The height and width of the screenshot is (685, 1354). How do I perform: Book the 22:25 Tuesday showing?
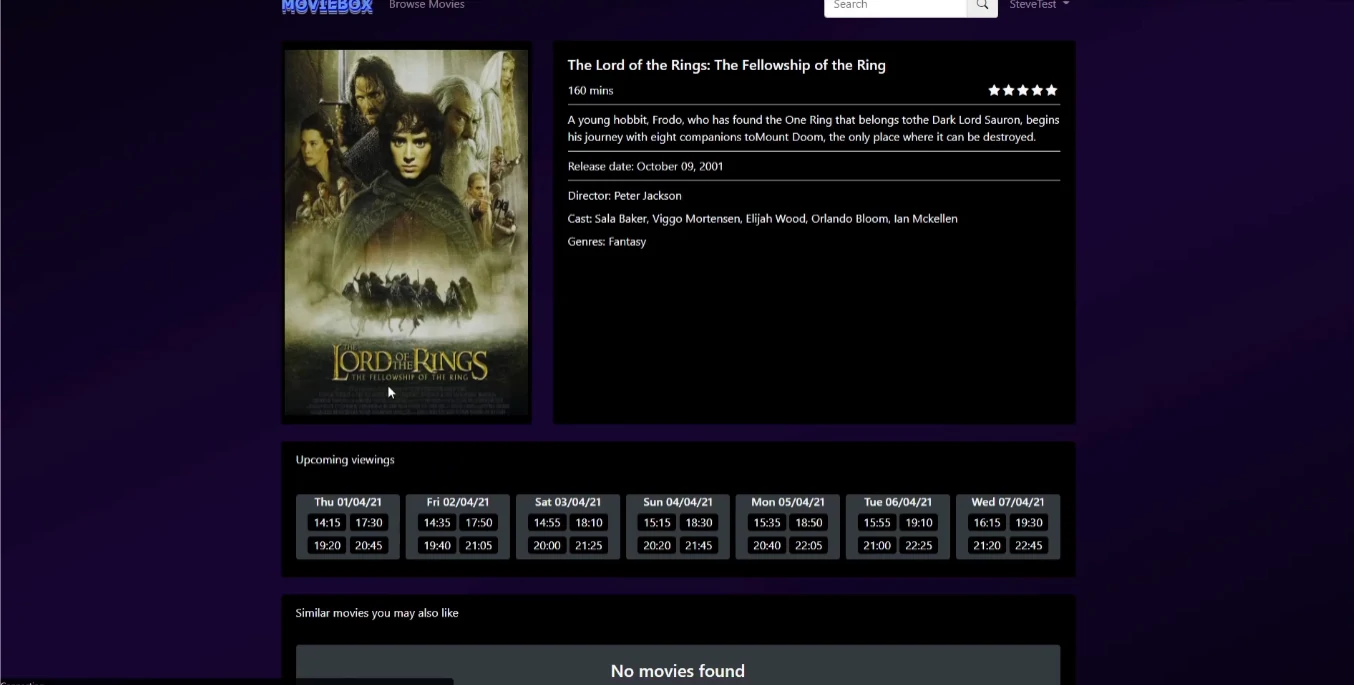[x=919, y=546]
